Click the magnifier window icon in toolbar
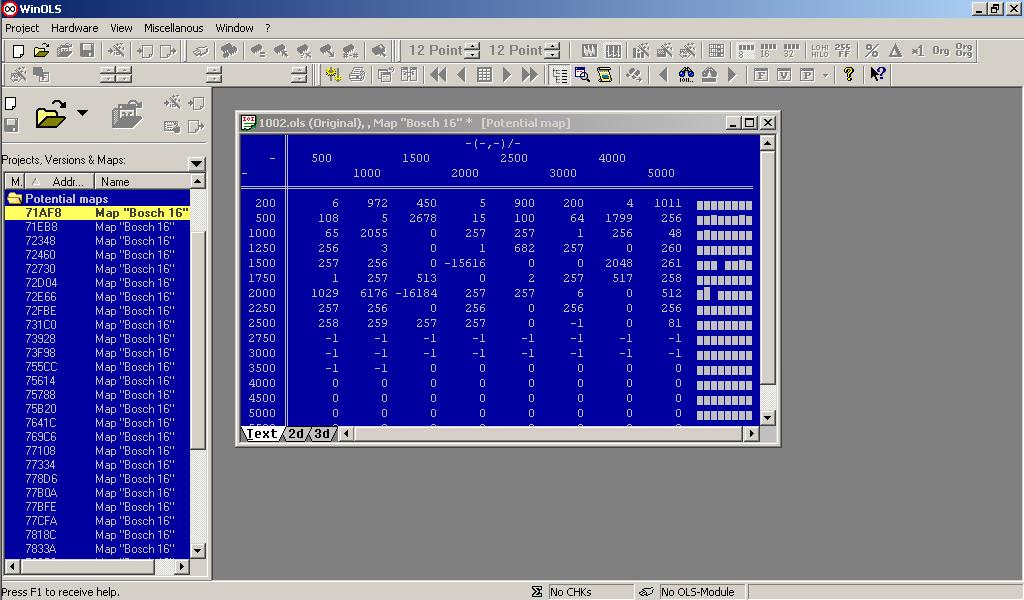The height and width of the screenshot is (600, 1024). point(582,74)
